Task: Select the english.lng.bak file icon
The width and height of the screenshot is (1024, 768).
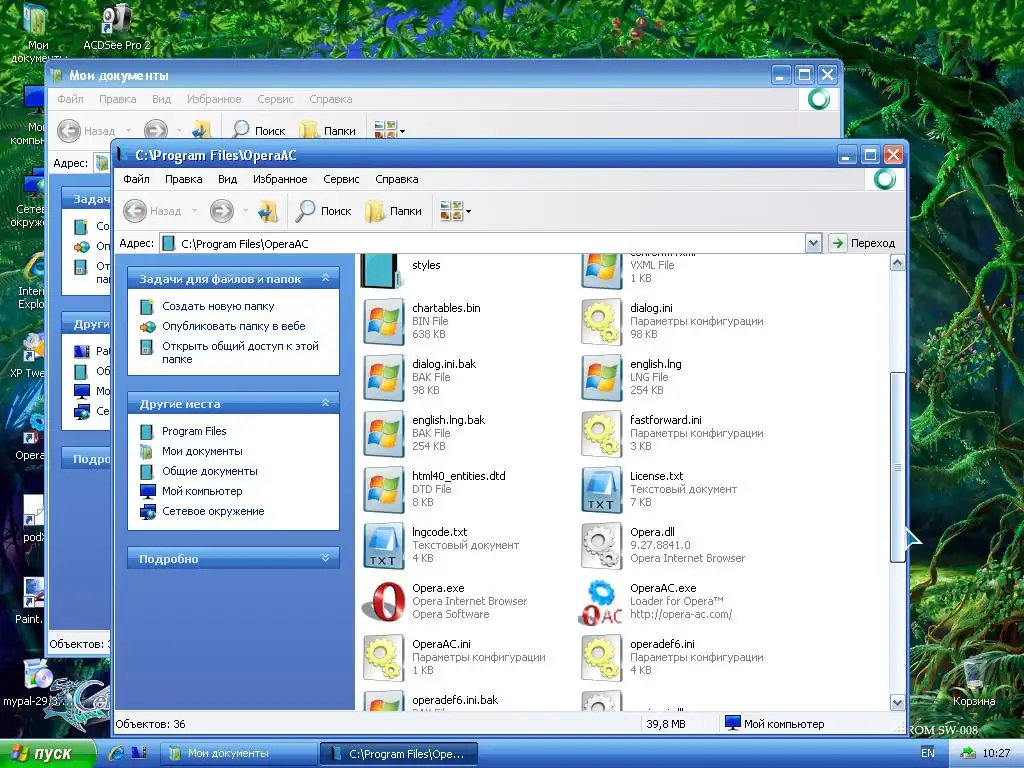Action: click(x=383, y=433)
